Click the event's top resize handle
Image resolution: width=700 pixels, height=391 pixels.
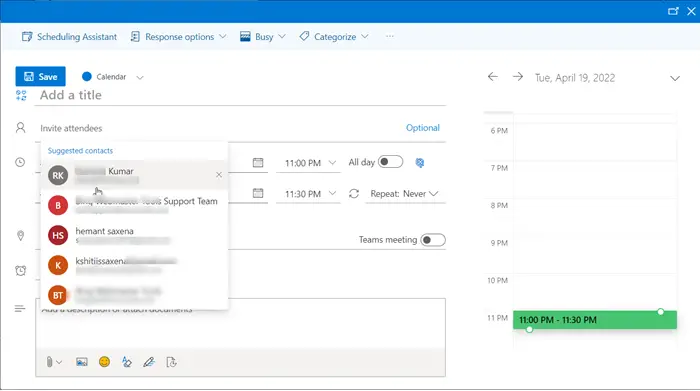pyautogui.click(x=661, y=312)
